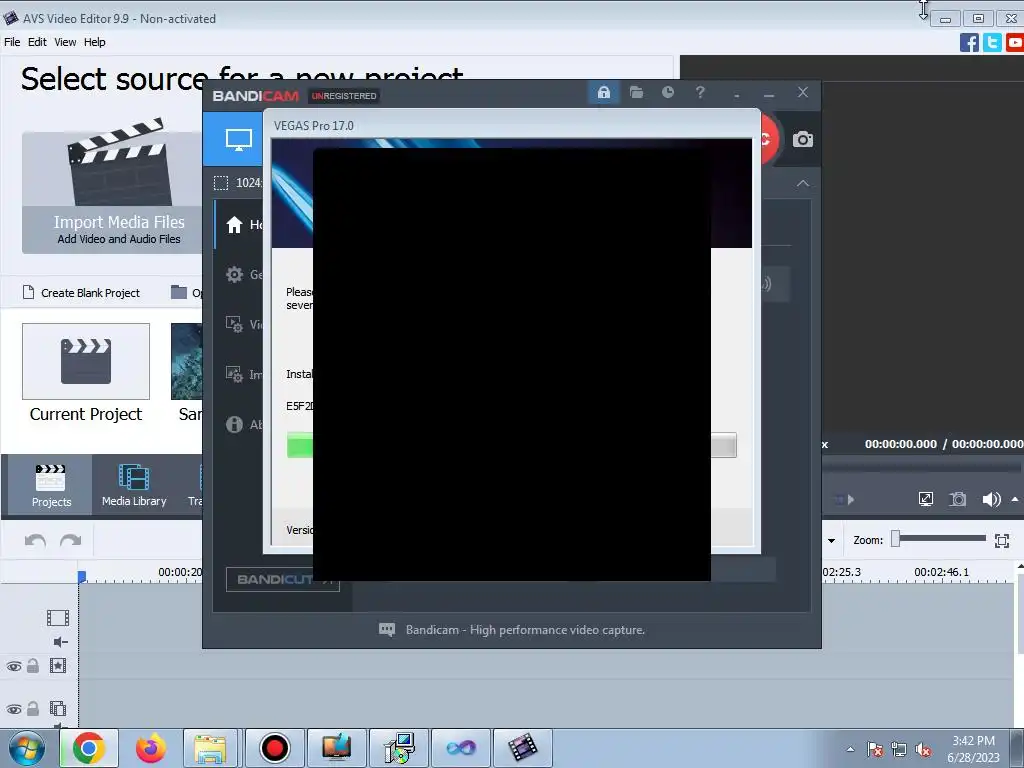
Task: Toggle visibility eye of the overlay track
Action: point(14,709)
